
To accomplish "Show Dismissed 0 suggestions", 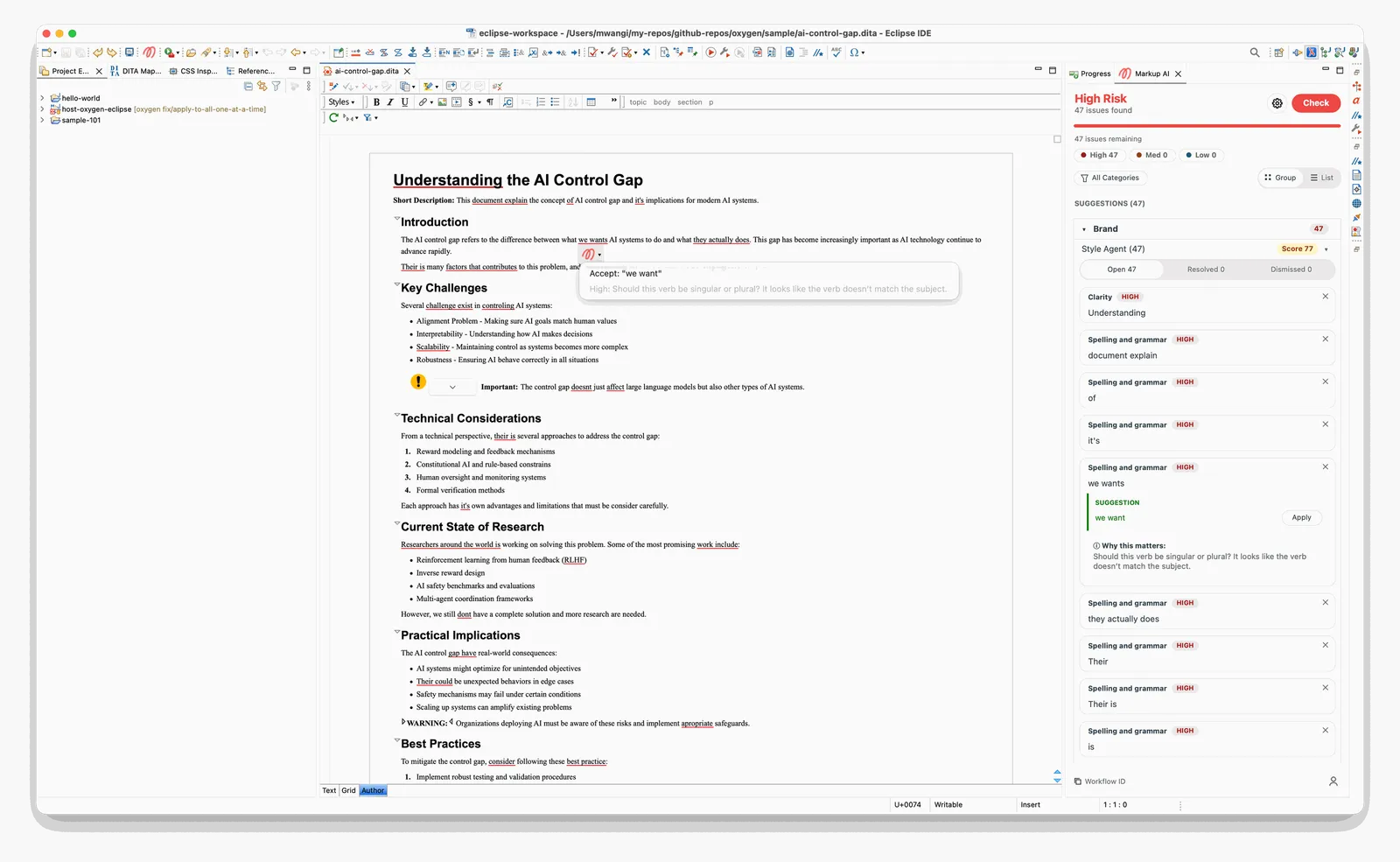I will tap(1291, 270).
